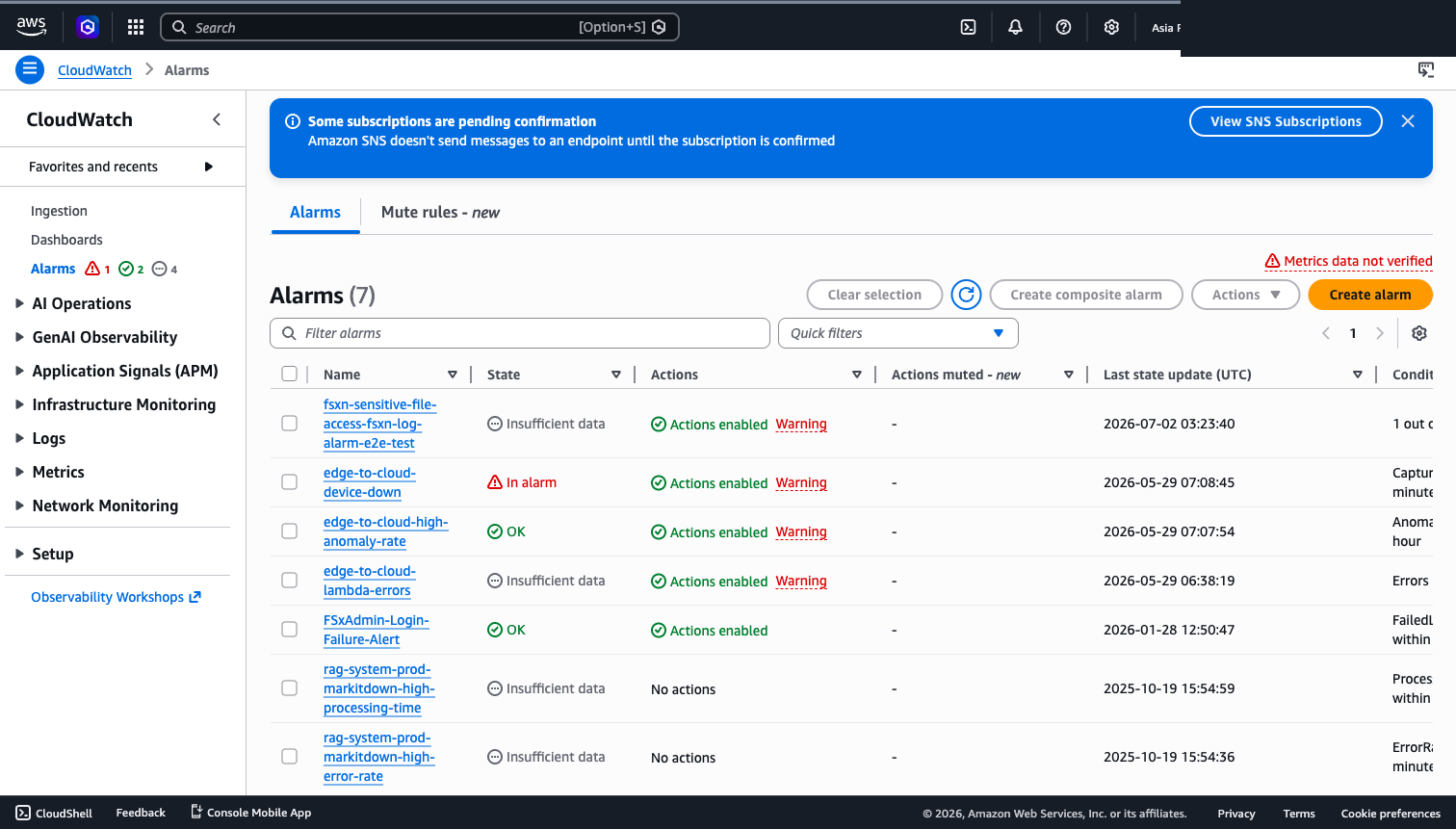Viewport: 1456px width, 829px height.
Task: Click View SNS Subscriptions button
Action: tap(1286, 121)
